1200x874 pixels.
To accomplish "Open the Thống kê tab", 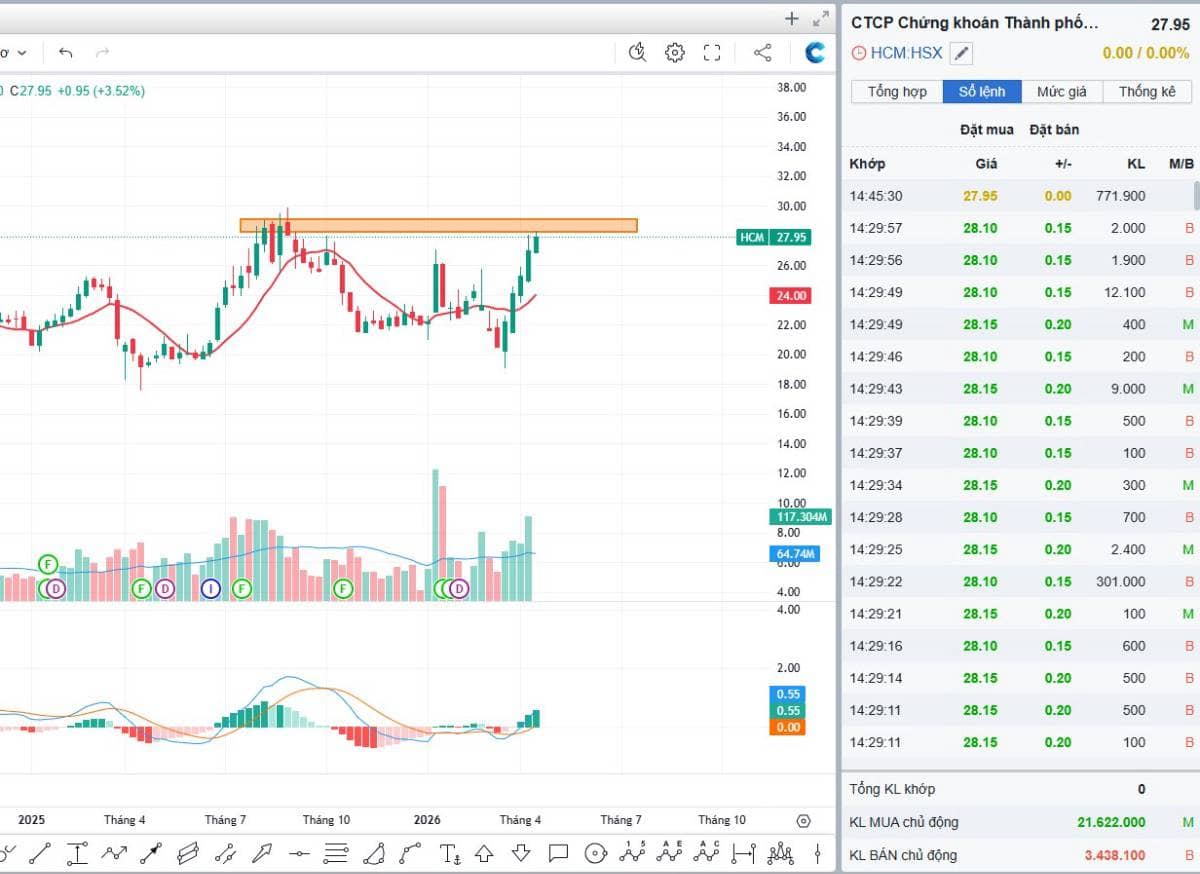I will [1147, 92].
